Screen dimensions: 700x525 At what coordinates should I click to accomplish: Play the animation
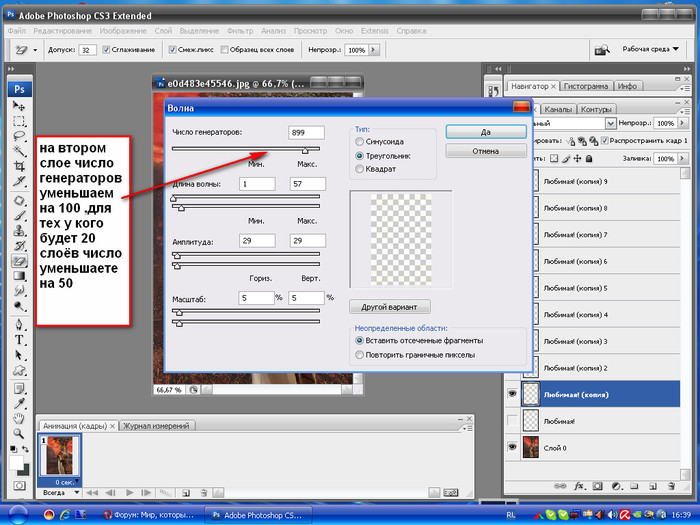pyautogui.click(x=129, y=493)
